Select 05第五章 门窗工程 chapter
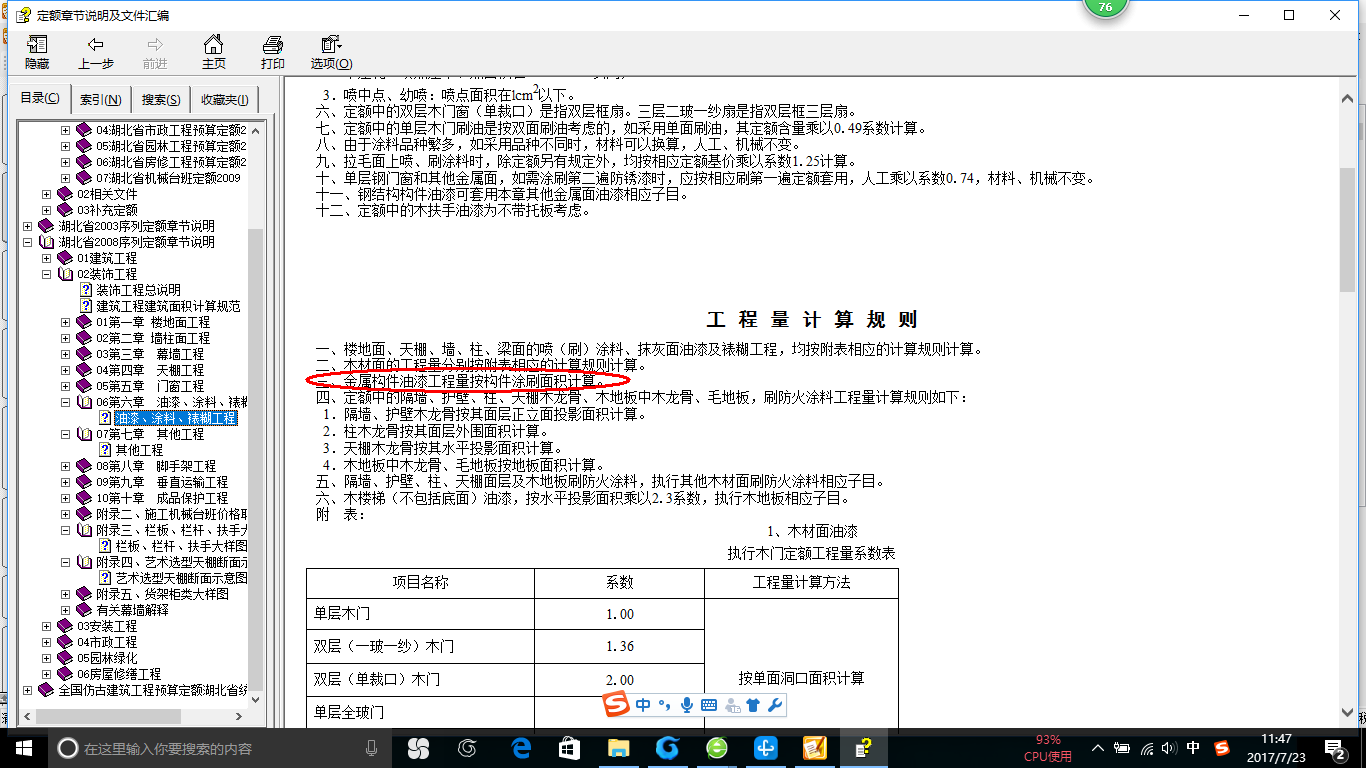Image resolution: width=1366 pixels, height=768 pixels. [150, 386]
